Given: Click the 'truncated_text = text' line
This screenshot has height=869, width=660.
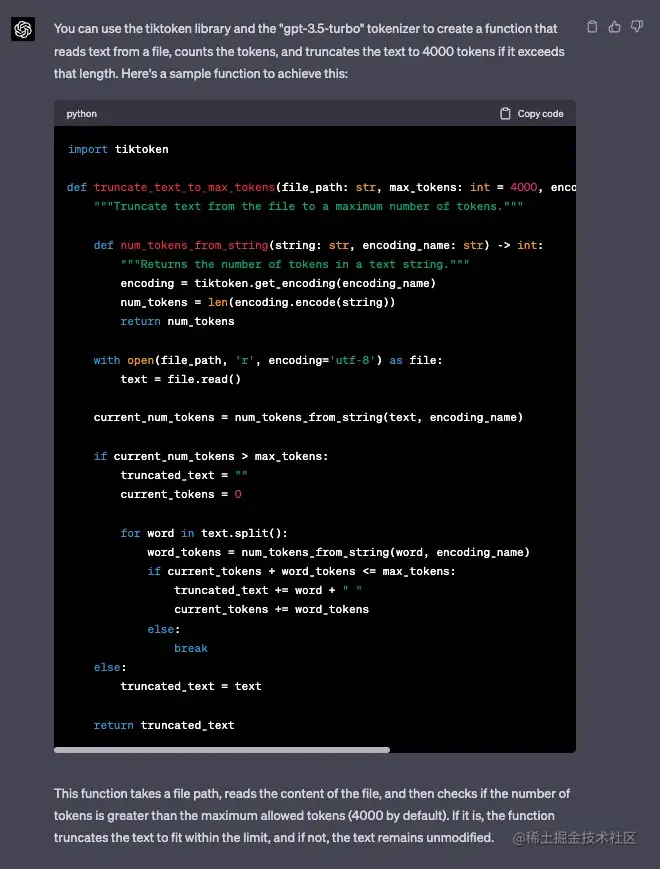Looking at the screenshot, I should click(x=191, y=686).
